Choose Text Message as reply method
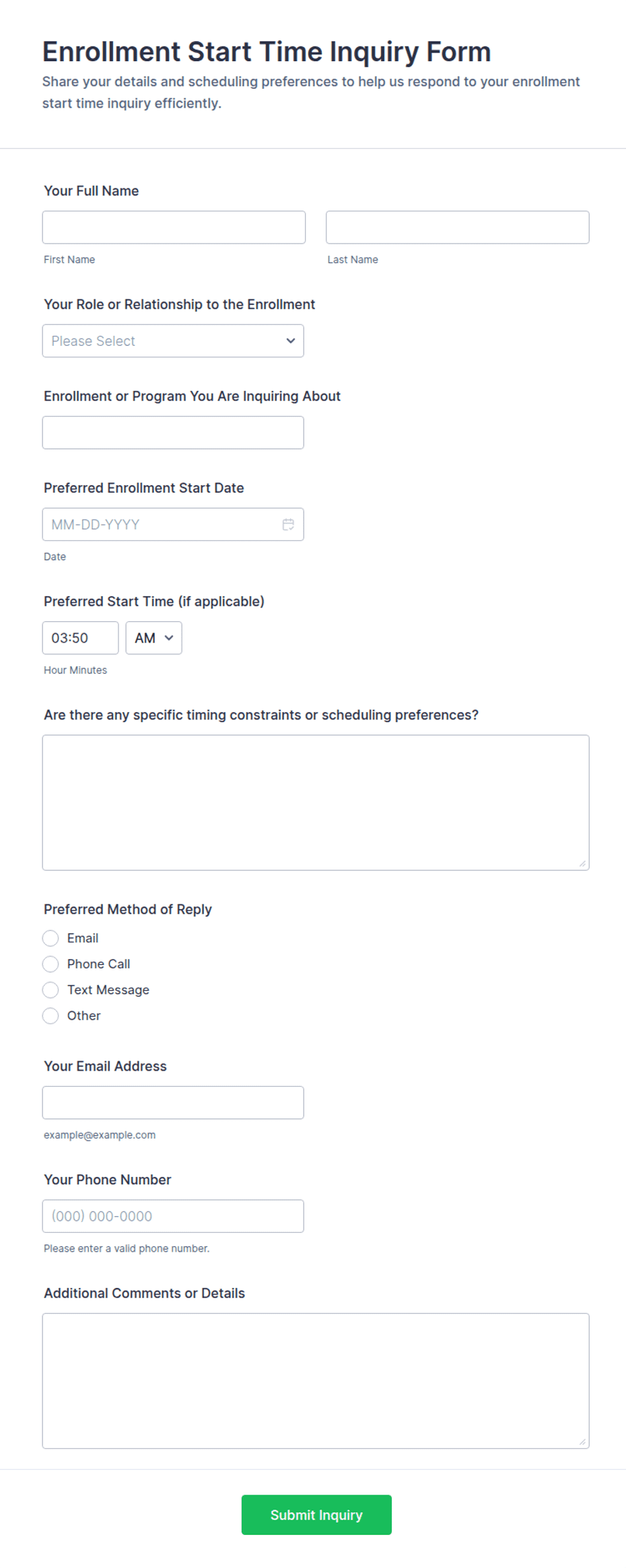The image size is (626, 1568). coord(50,990)
